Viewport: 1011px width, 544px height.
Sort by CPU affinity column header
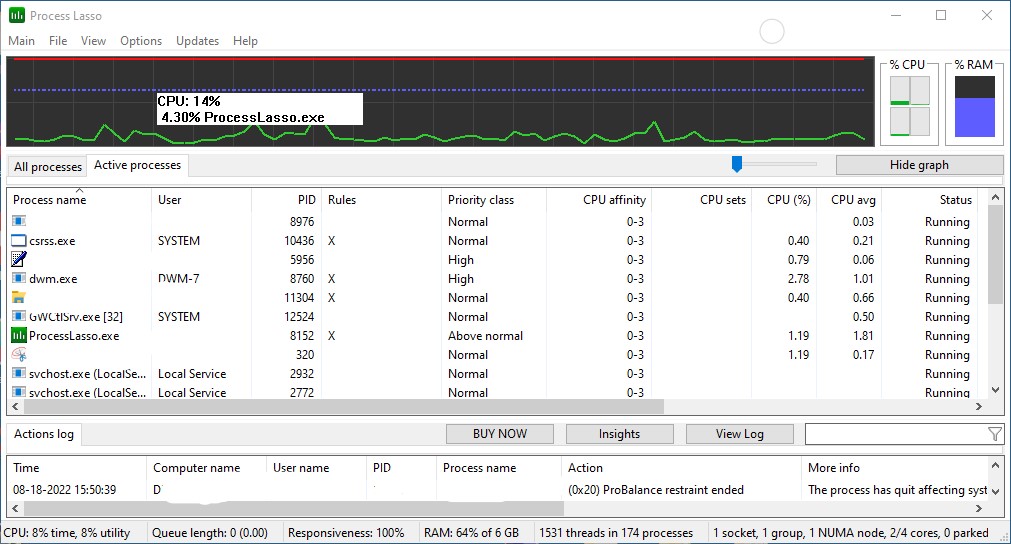click(598, 200)
